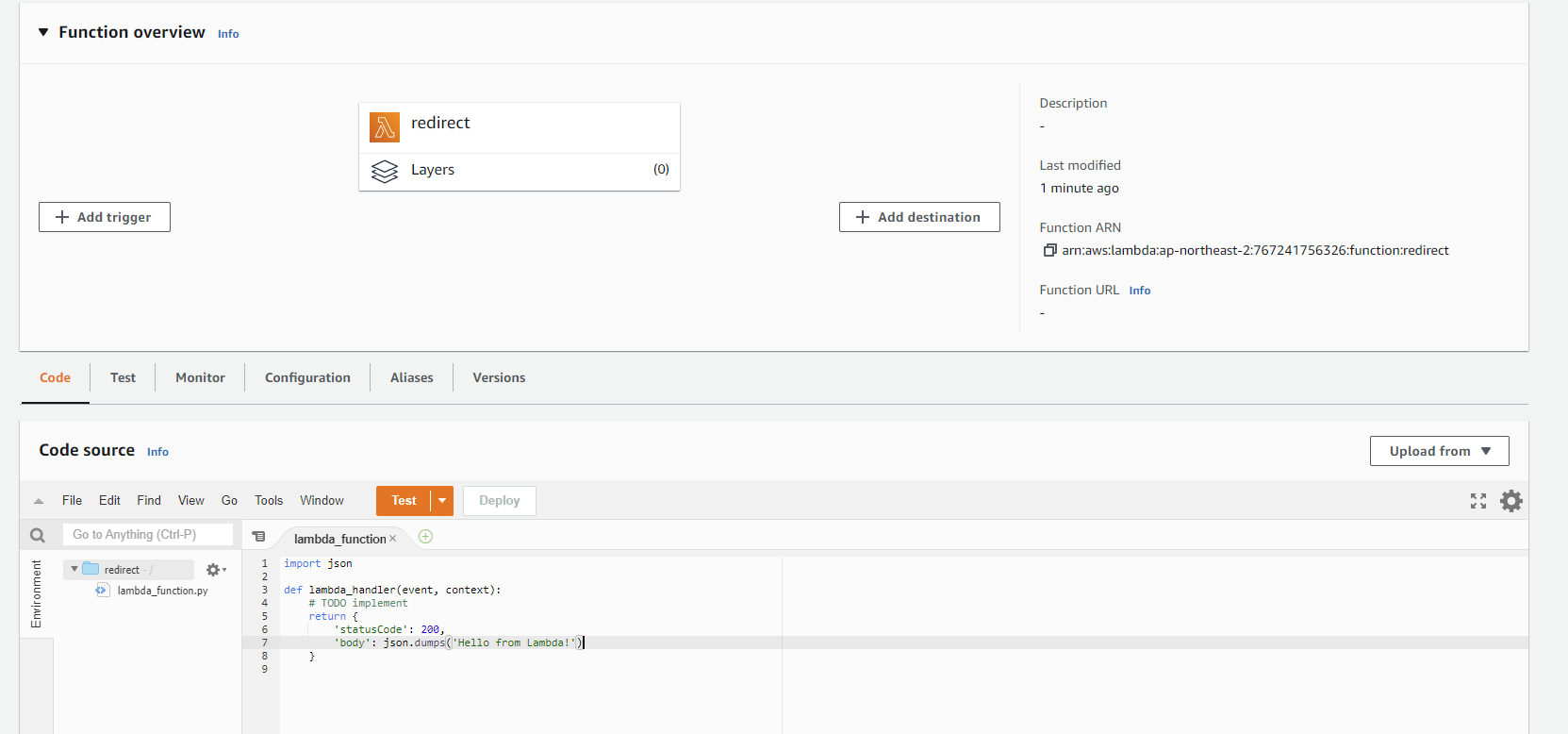Go to the Aliases tab
The height and width of the screenshot is (734, 1568).
click(x=412, y=377)
